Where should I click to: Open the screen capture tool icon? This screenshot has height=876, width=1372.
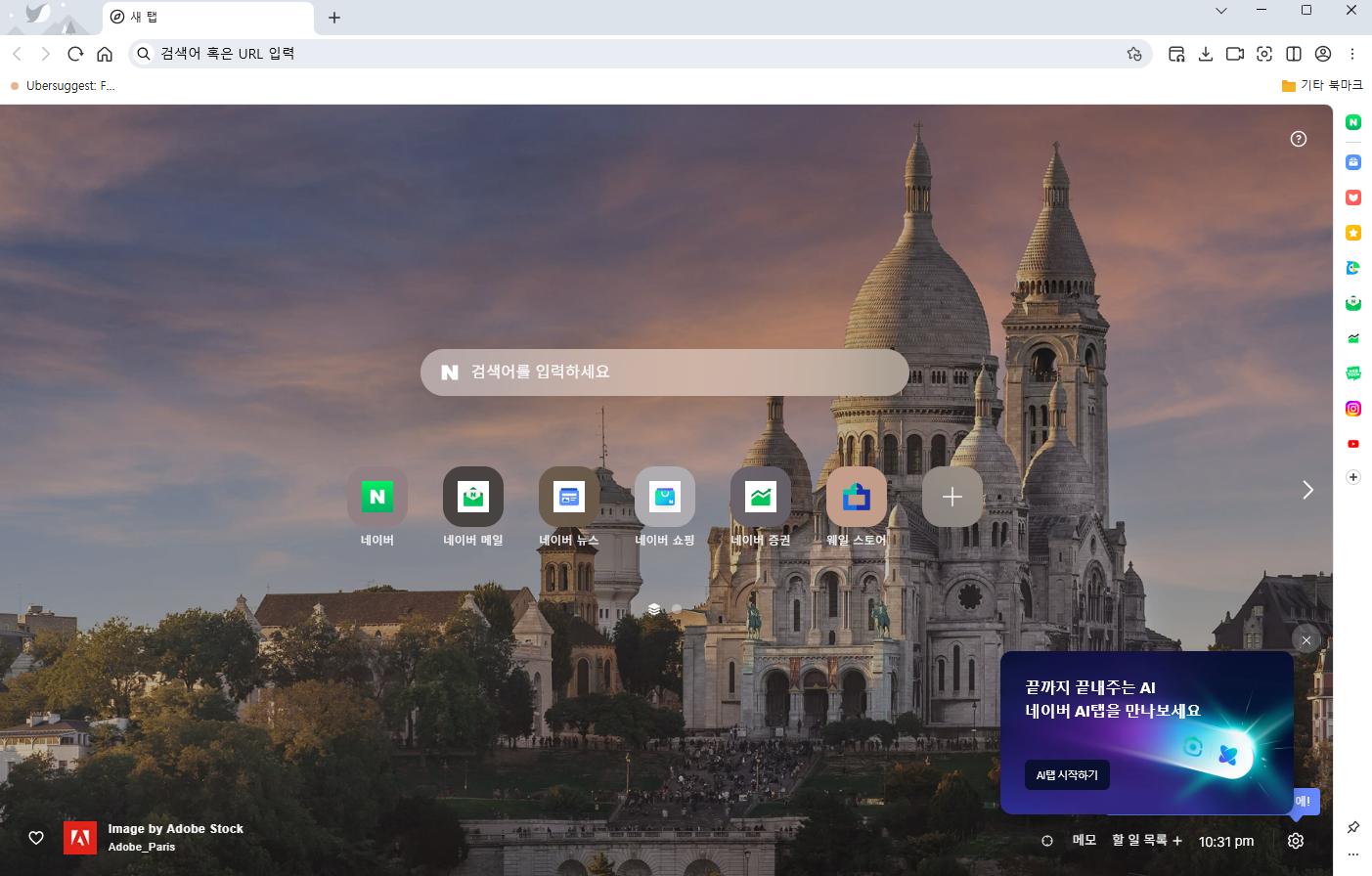point(1264,54)
